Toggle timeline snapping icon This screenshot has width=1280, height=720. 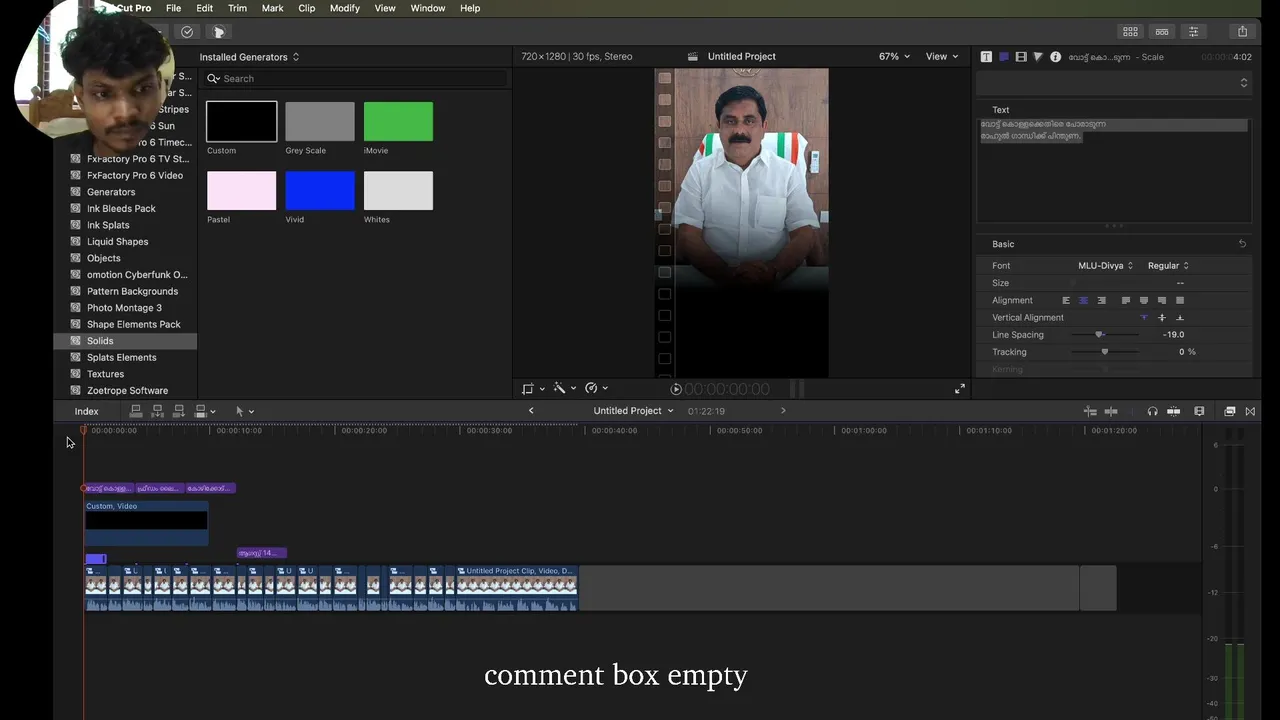click(1173, 411)
